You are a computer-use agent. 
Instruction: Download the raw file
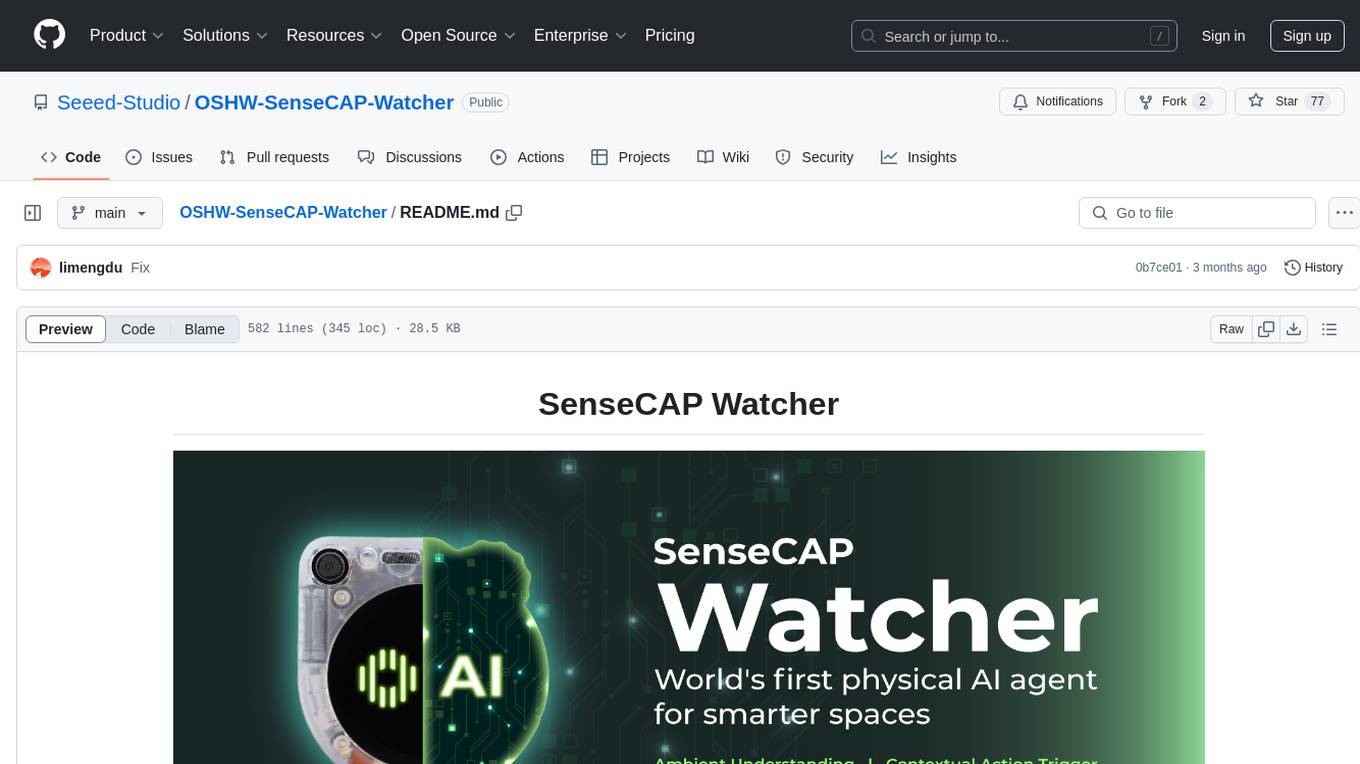(1293, 329)
